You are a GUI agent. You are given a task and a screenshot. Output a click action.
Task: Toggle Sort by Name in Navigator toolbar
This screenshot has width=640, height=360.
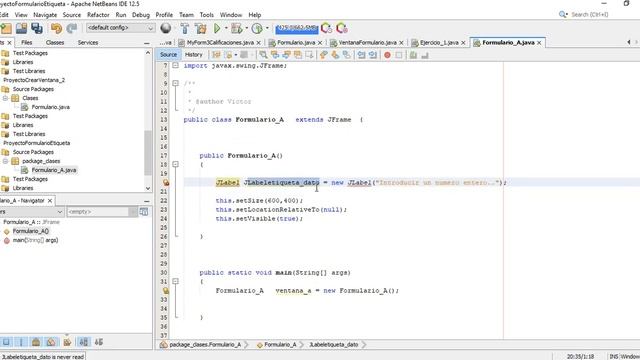pyautogui.click(x=83, y=342)
